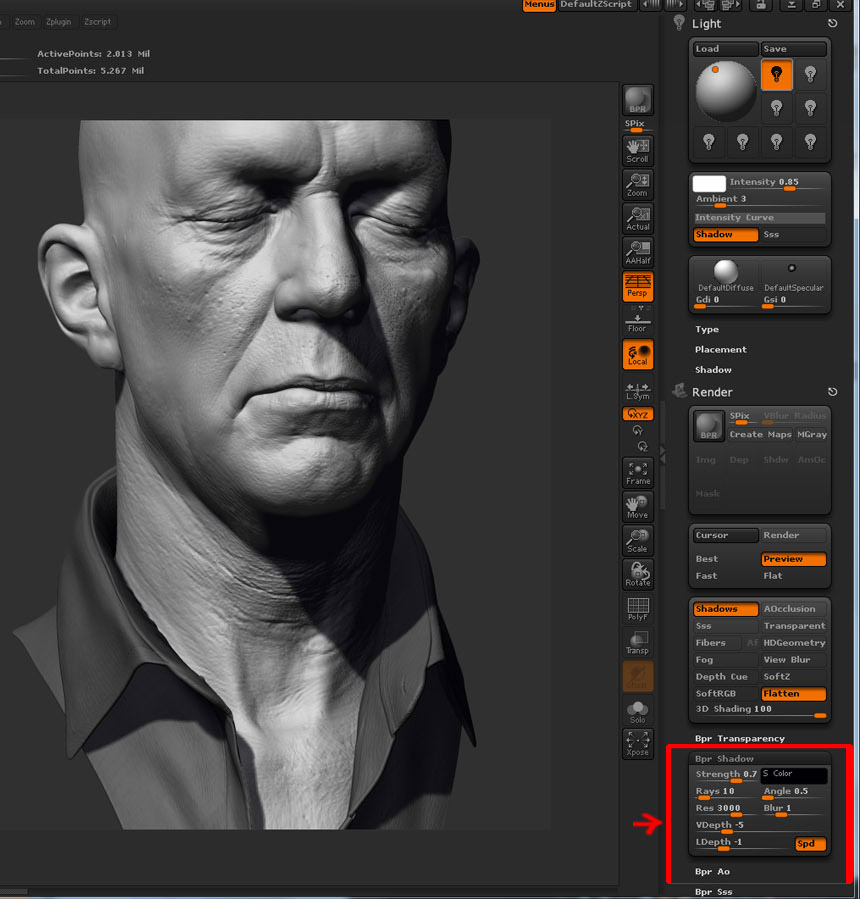
Task: Toggle Transp transparency mode
Action: (638, 643)
